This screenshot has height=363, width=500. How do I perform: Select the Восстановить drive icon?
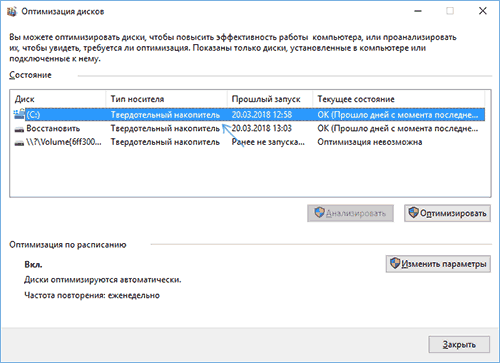[19, 129]
